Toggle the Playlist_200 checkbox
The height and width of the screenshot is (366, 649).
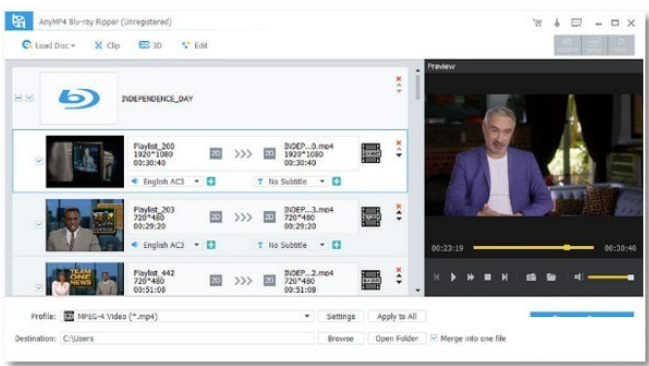[x=39, y=161]
